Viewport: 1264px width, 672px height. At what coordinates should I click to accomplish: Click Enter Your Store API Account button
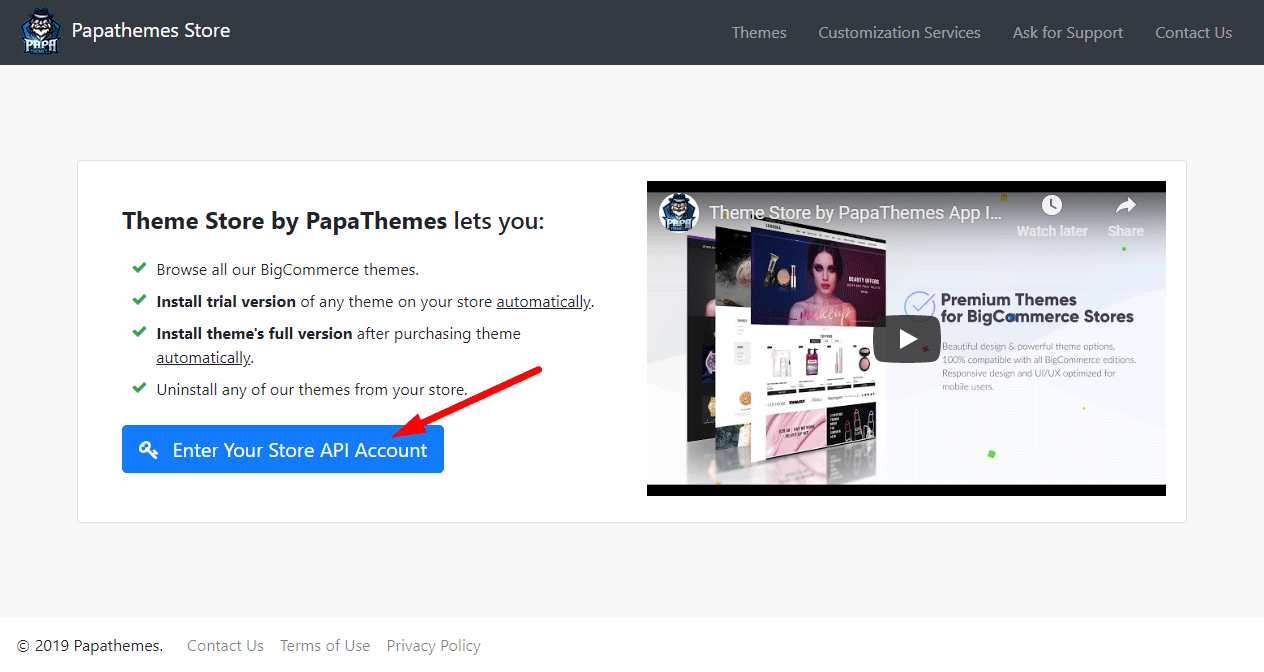[283, 450]
